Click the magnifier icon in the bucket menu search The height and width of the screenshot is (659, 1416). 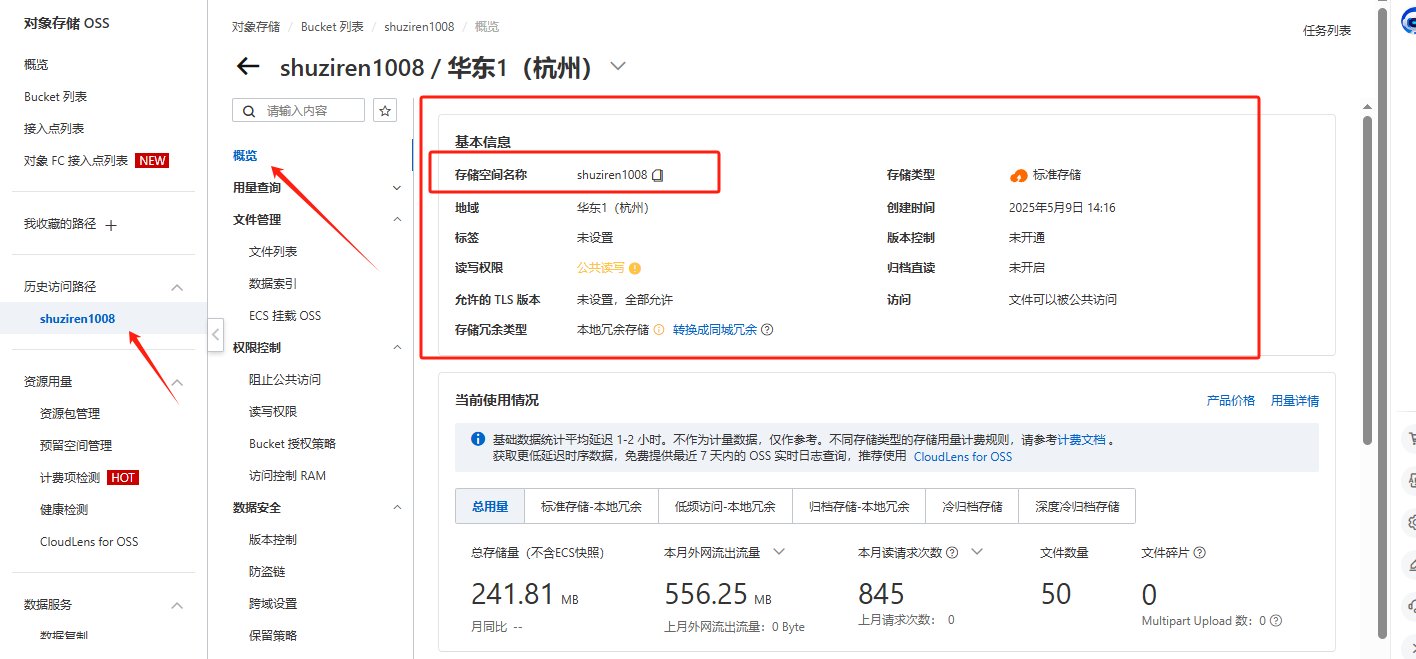tap(249, 110)
